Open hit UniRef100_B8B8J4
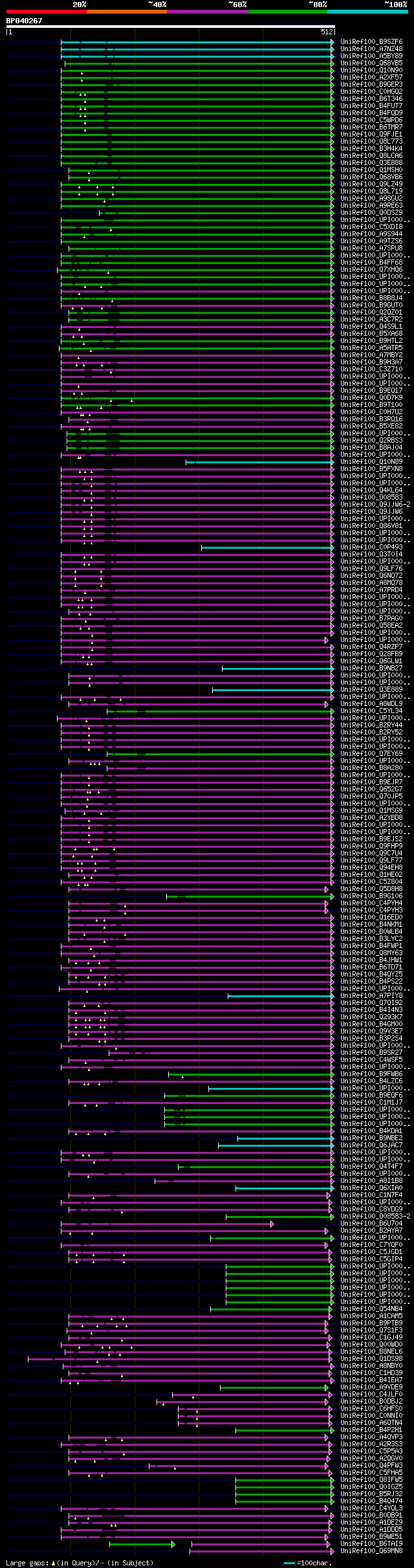The height and width of the screenshot is (1568, 414). [371, 298]
